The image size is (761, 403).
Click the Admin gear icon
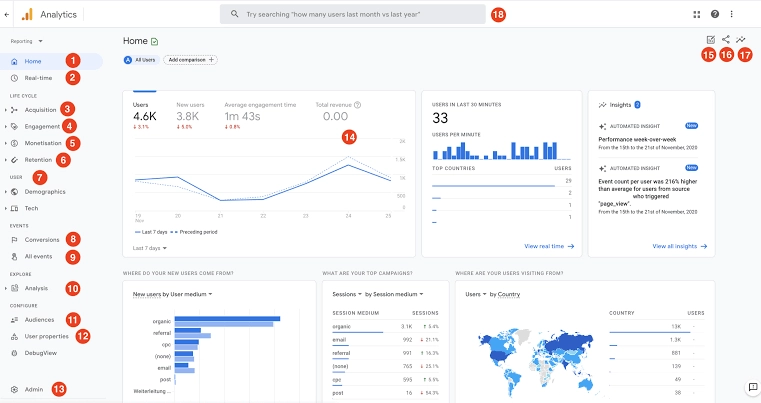(15, 389)
